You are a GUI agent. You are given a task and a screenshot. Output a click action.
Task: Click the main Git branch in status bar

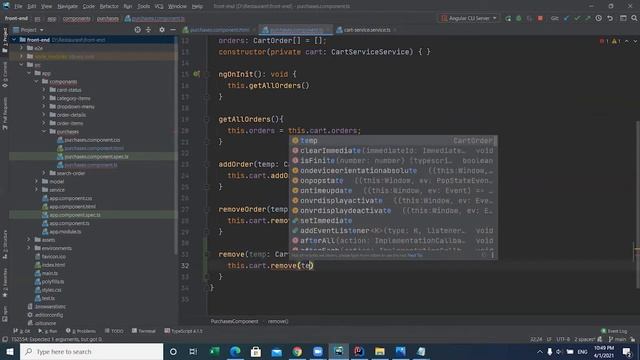[x=617, y=339]
